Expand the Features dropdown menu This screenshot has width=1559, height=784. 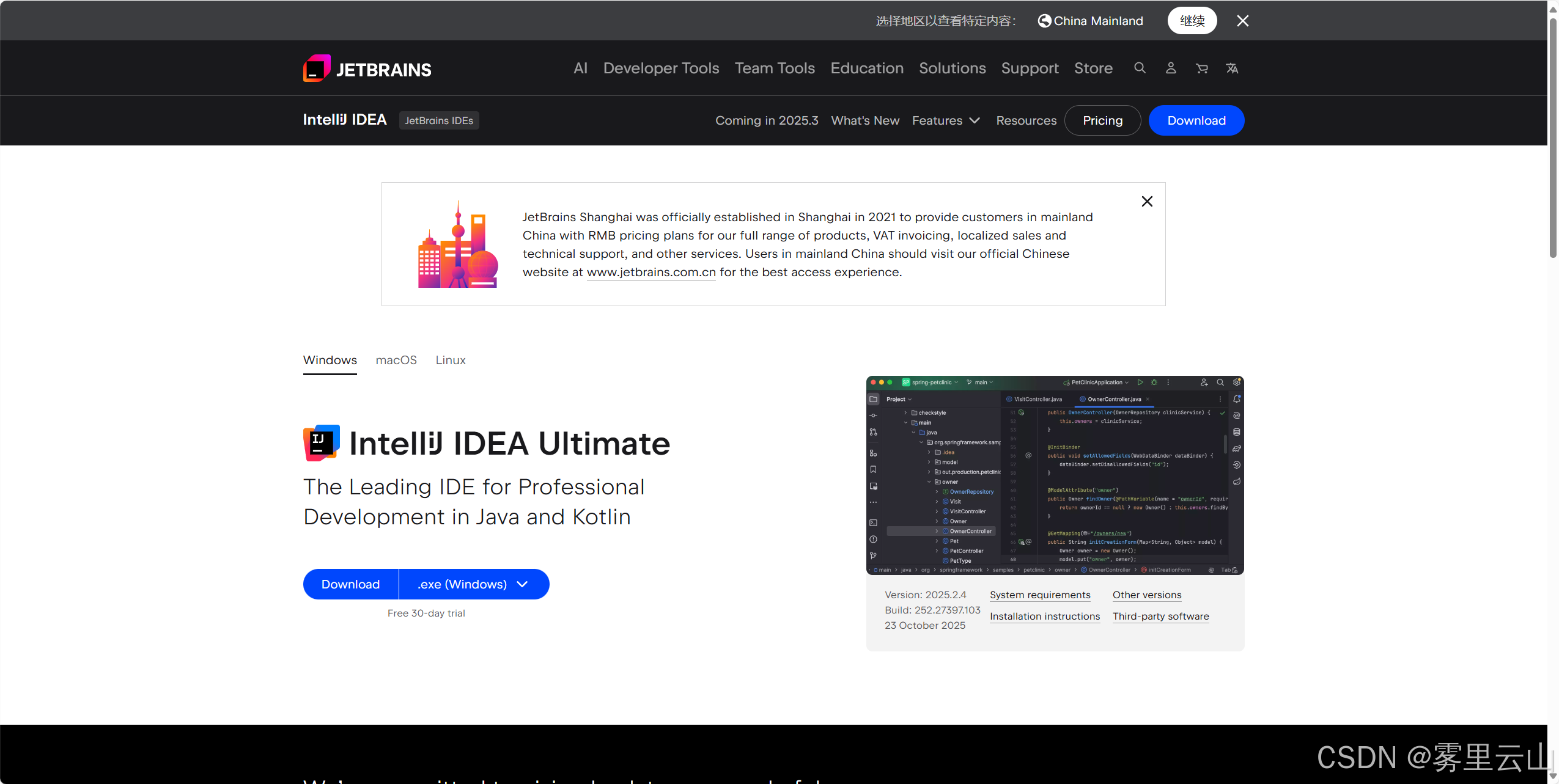[x=946, y=120]
